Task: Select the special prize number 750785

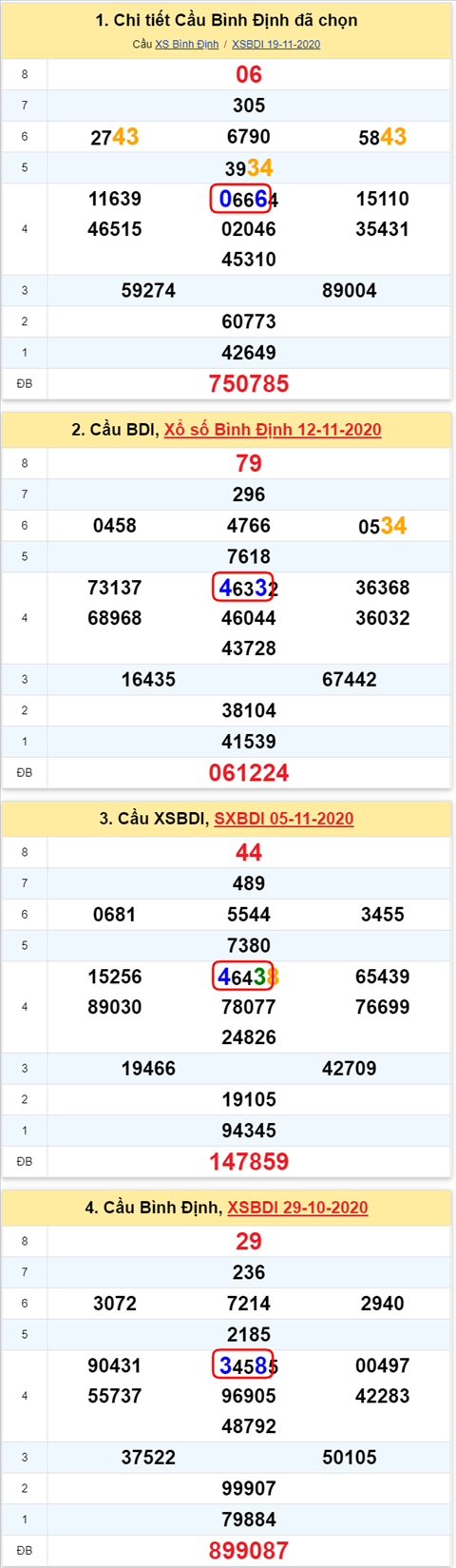Action: 249,383
